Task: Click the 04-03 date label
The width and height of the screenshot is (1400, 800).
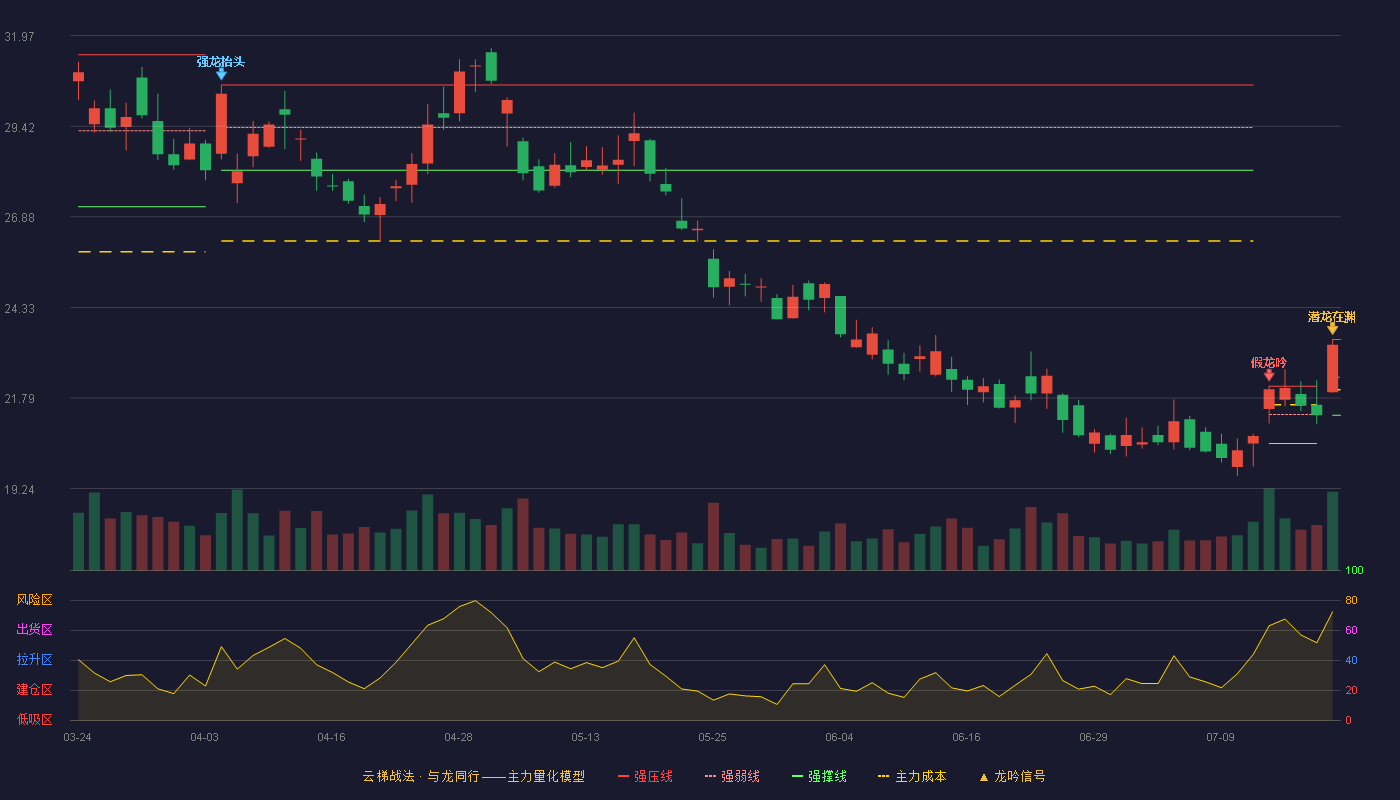Action: (204, 737)
